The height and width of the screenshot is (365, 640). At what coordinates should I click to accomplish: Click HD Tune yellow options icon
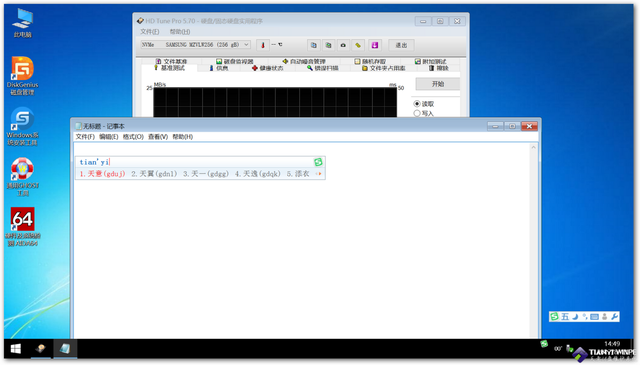[358, 45]
